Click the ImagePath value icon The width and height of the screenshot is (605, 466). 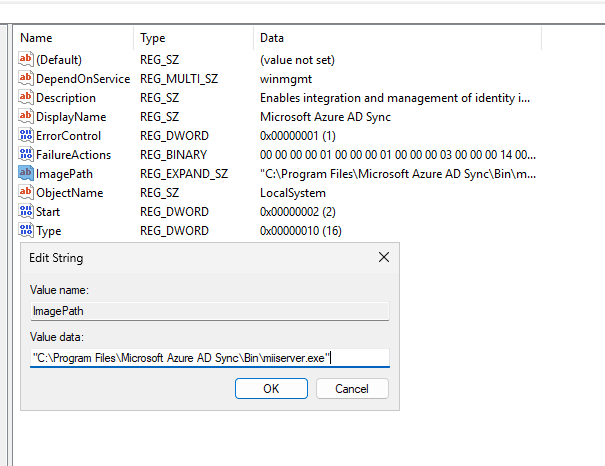(x=26, y=173)
